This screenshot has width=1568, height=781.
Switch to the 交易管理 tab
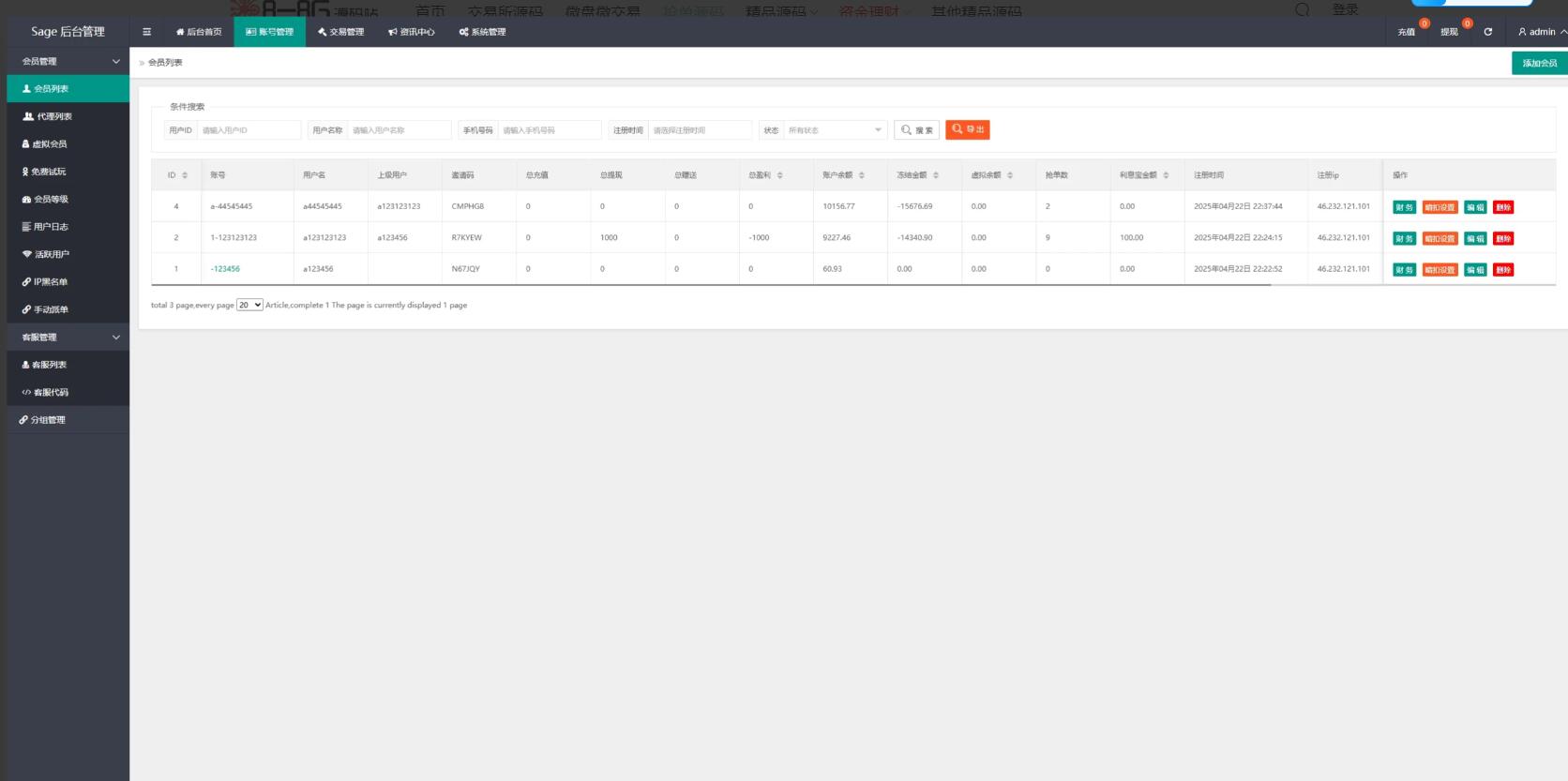340,32
